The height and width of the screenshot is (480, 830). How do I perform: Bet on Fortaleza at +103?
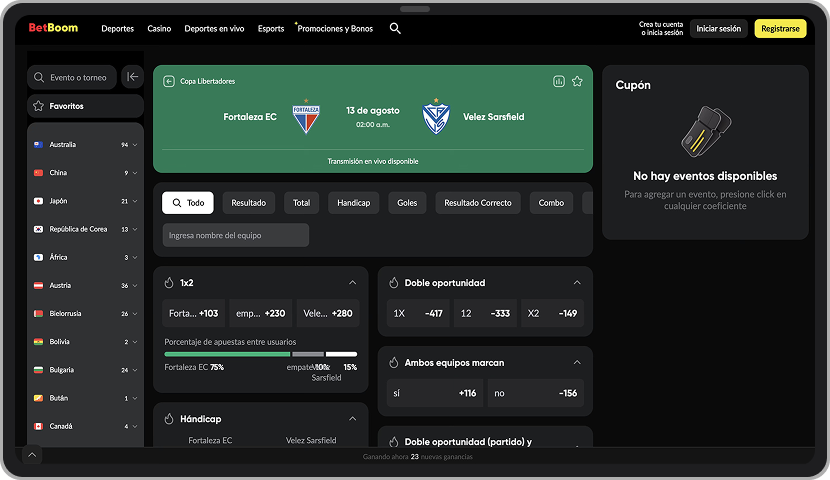(x=194, y=313)
